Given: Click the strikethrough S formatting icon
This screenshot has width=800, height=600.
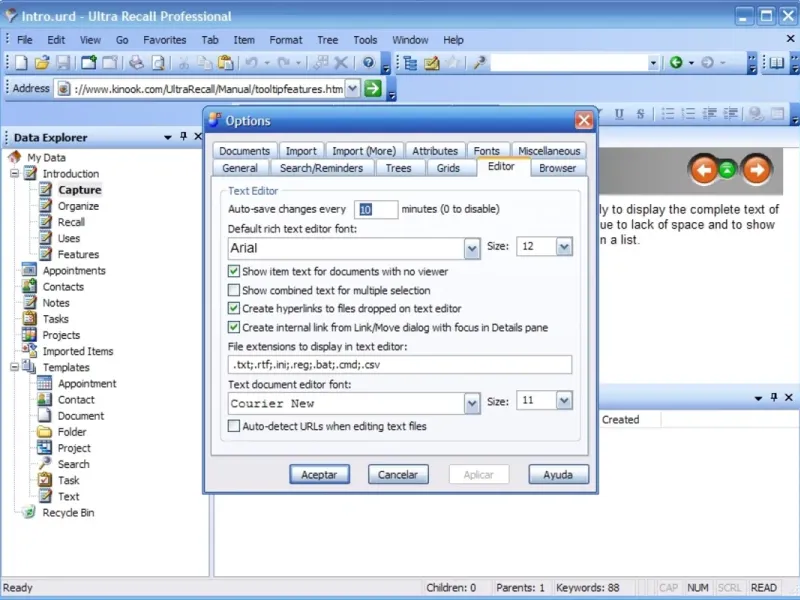Looking at the screenshot, I should [x=640, y=114].
